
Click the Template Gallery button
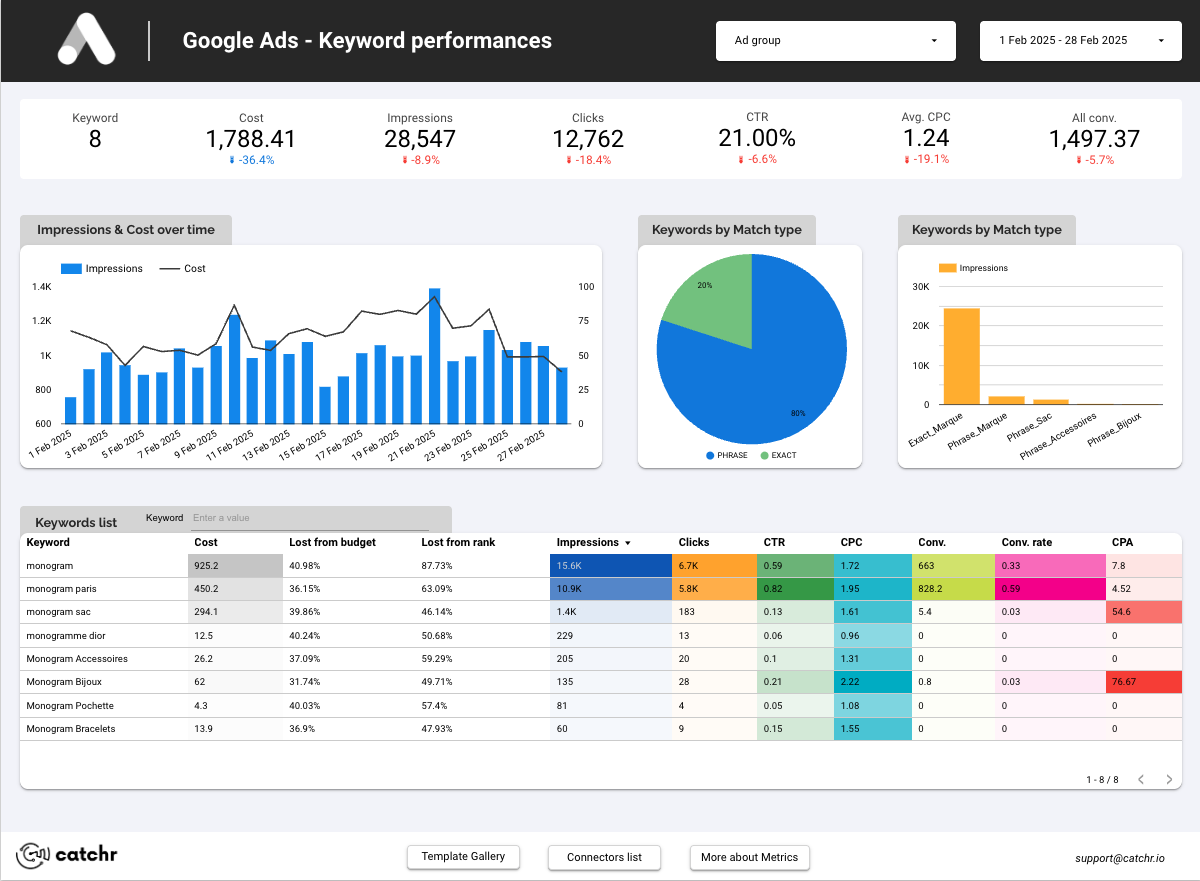[x=463, y=857]
